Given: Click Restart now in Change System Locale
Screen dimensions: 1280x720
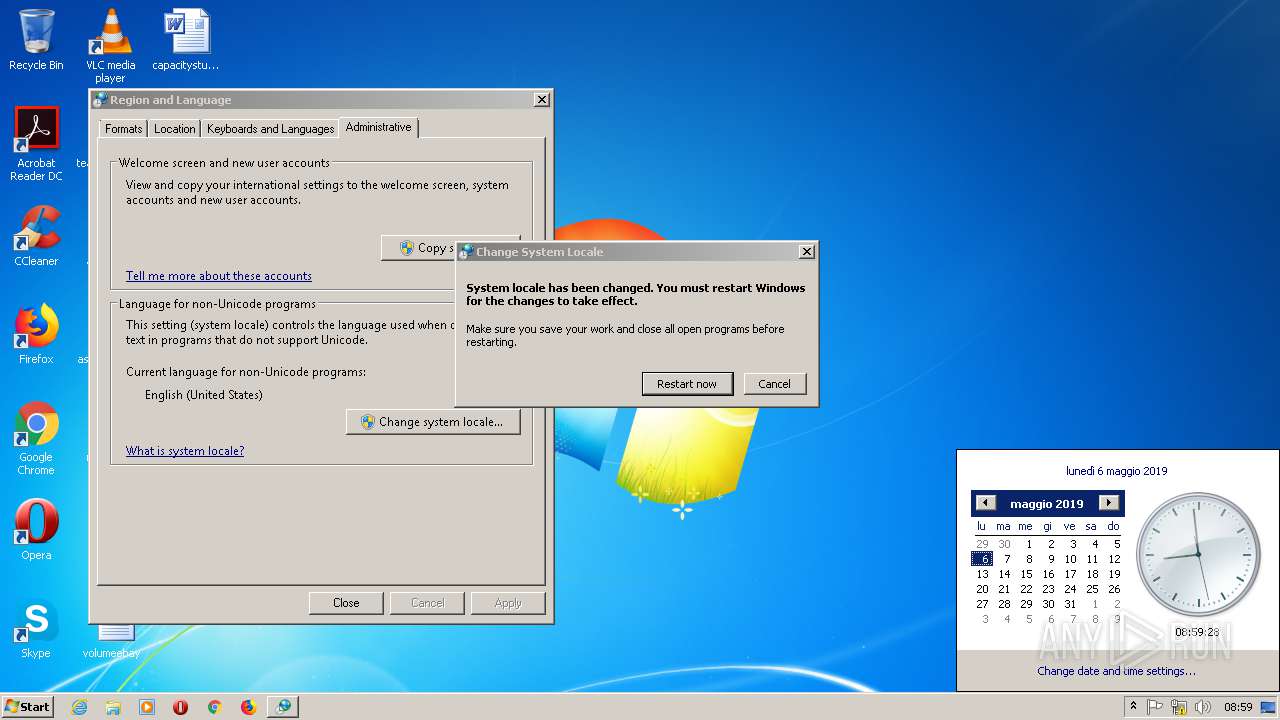Looking at the screenshot, I should (x=687, y=384).
